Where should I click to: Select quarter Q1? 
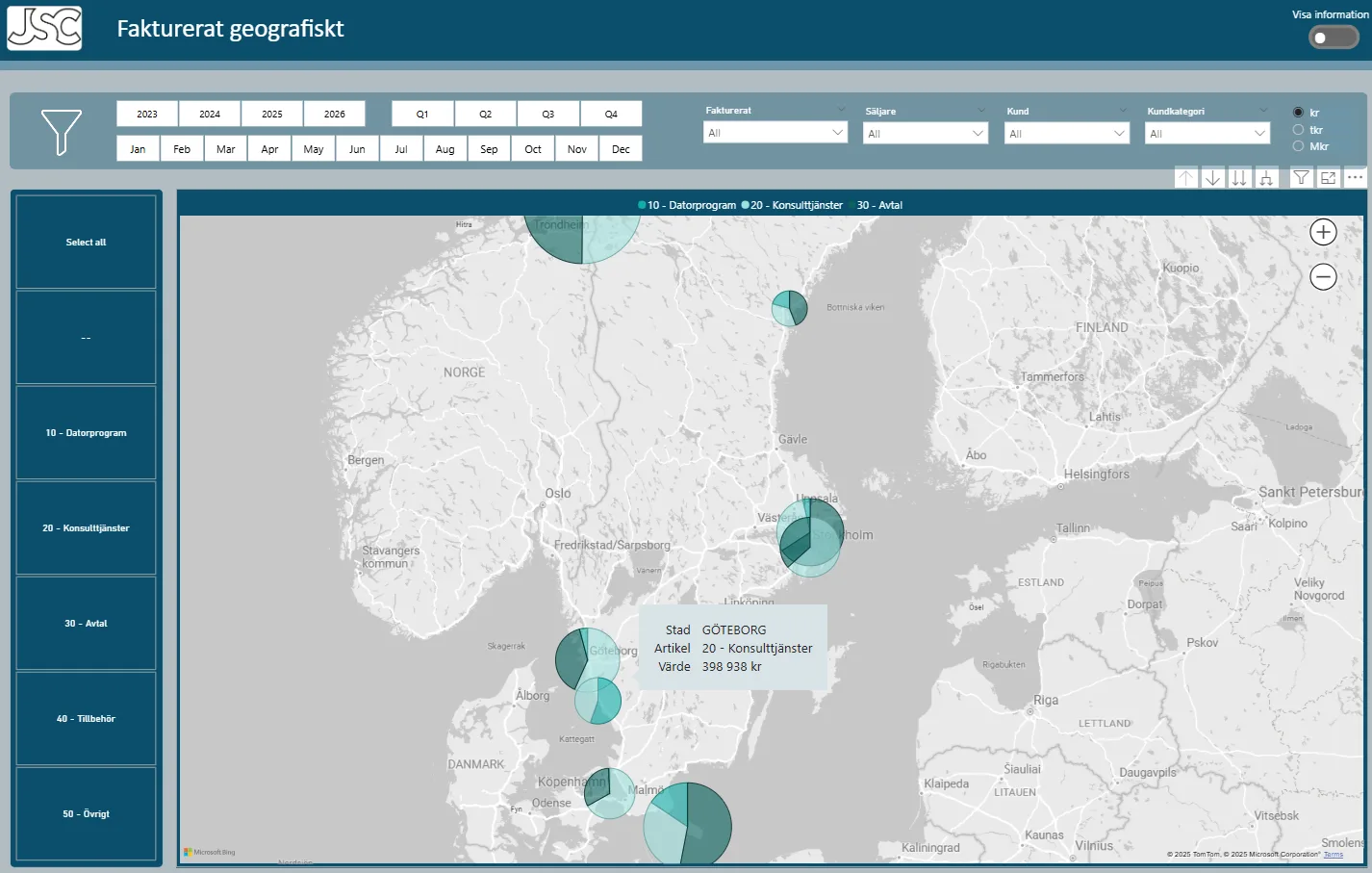(422, 114)
